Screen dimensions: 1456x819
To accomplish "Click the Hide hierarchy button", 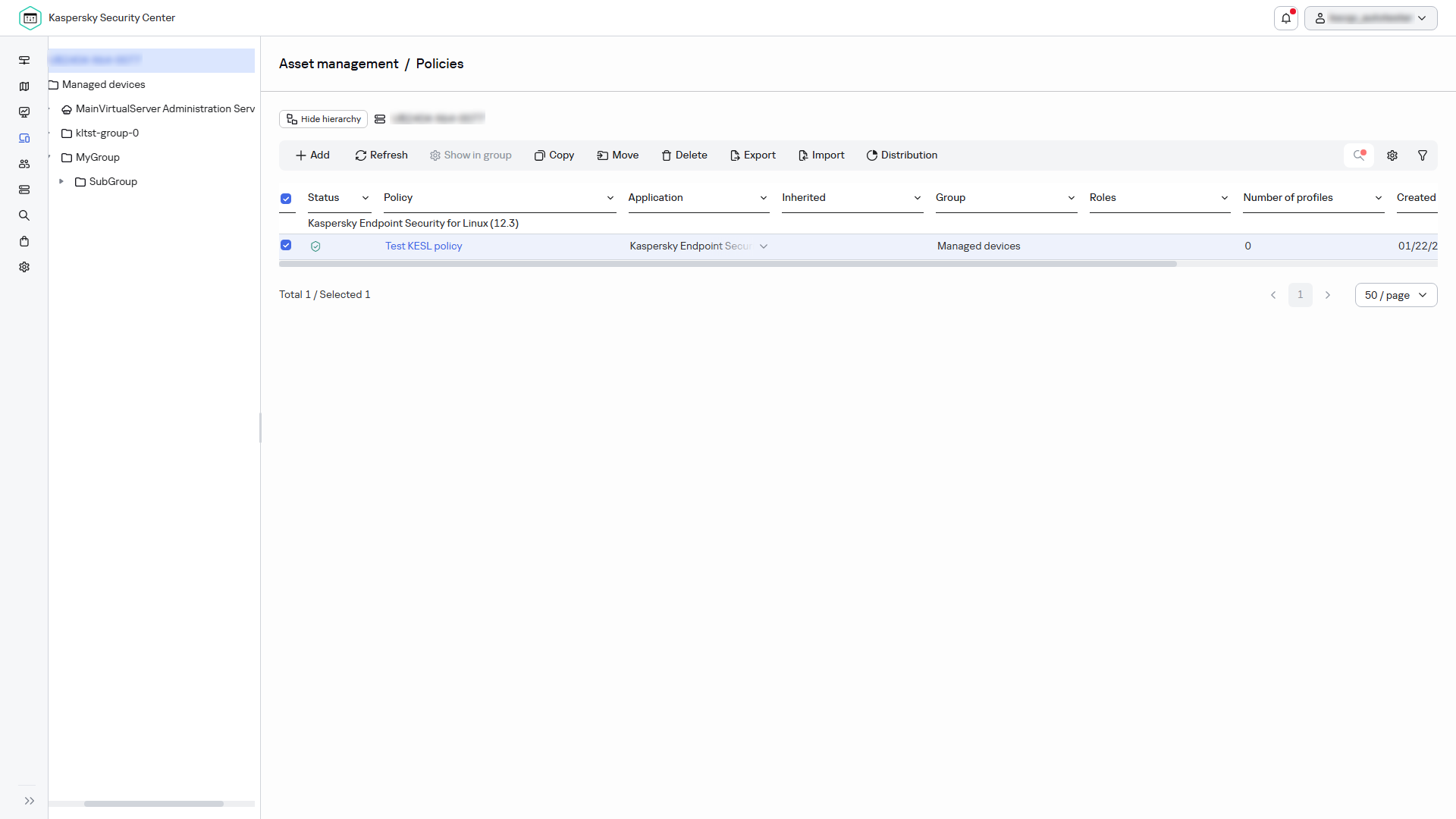I will point(323,119).
